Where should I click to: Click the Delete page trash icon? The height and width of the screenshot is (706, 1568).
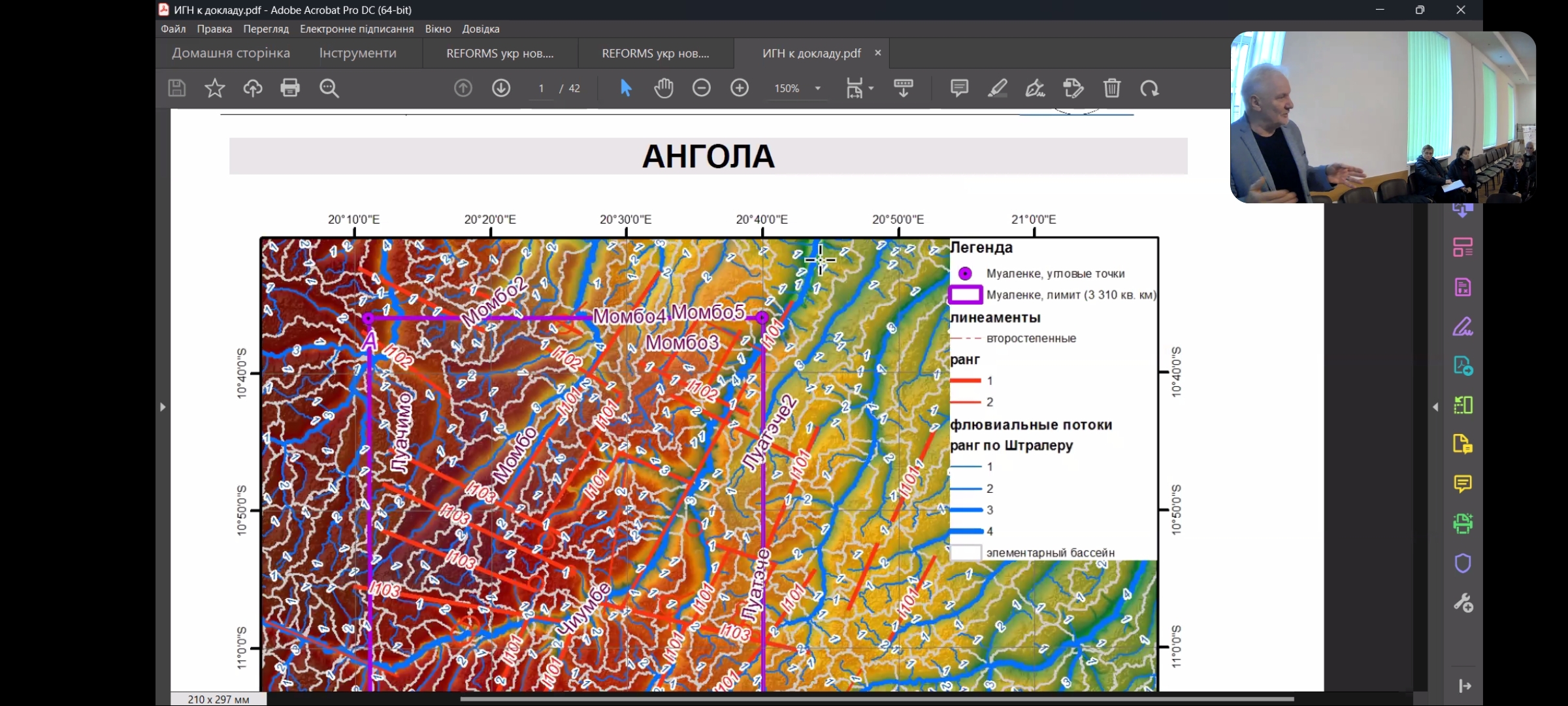click(x=1111, y=88)
